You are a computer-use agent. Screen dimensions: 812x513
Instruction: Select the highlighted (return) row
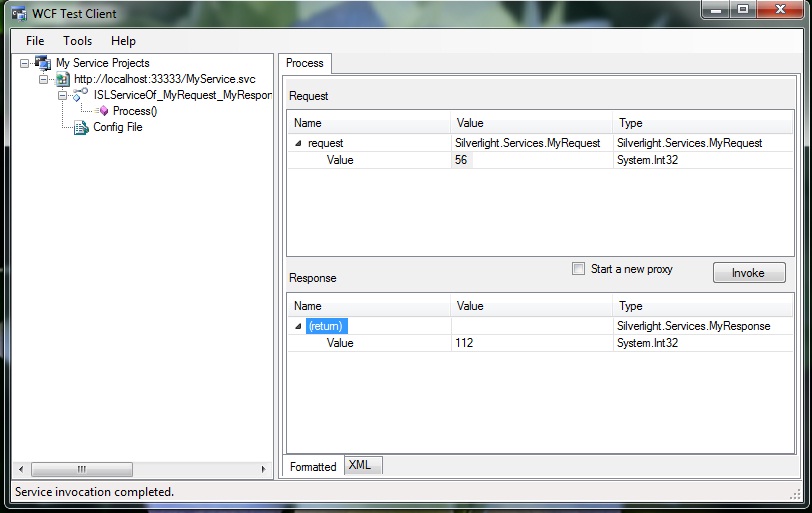coord(326,326)
